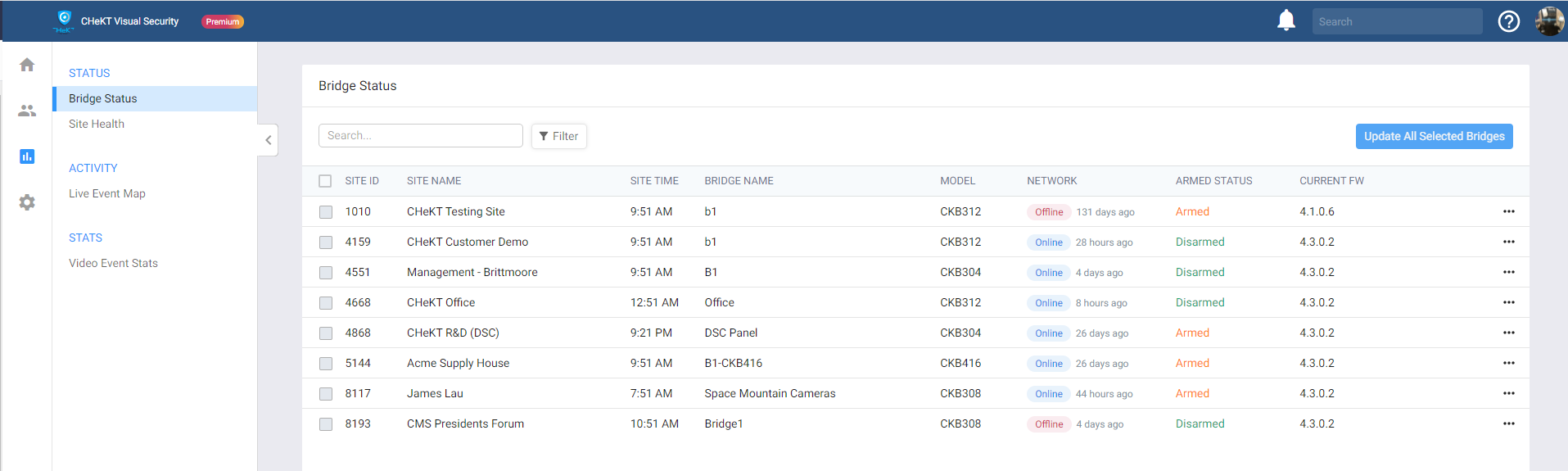This screenshot has width=1568, height=471.
Task: Open more options for site 4551
Action: [1508, 272]
